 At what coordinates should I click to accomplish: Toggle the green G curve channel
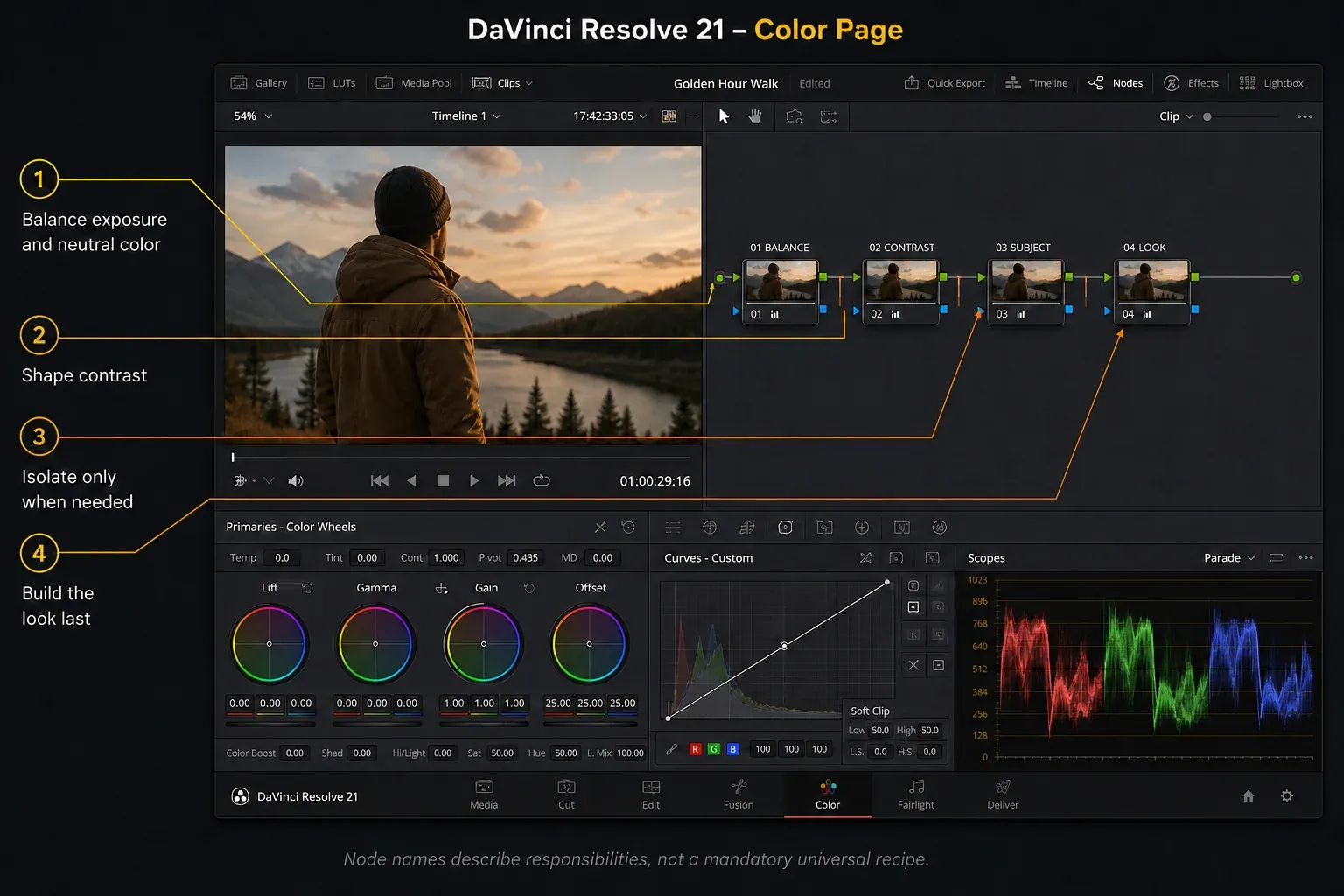coord(714,749)
